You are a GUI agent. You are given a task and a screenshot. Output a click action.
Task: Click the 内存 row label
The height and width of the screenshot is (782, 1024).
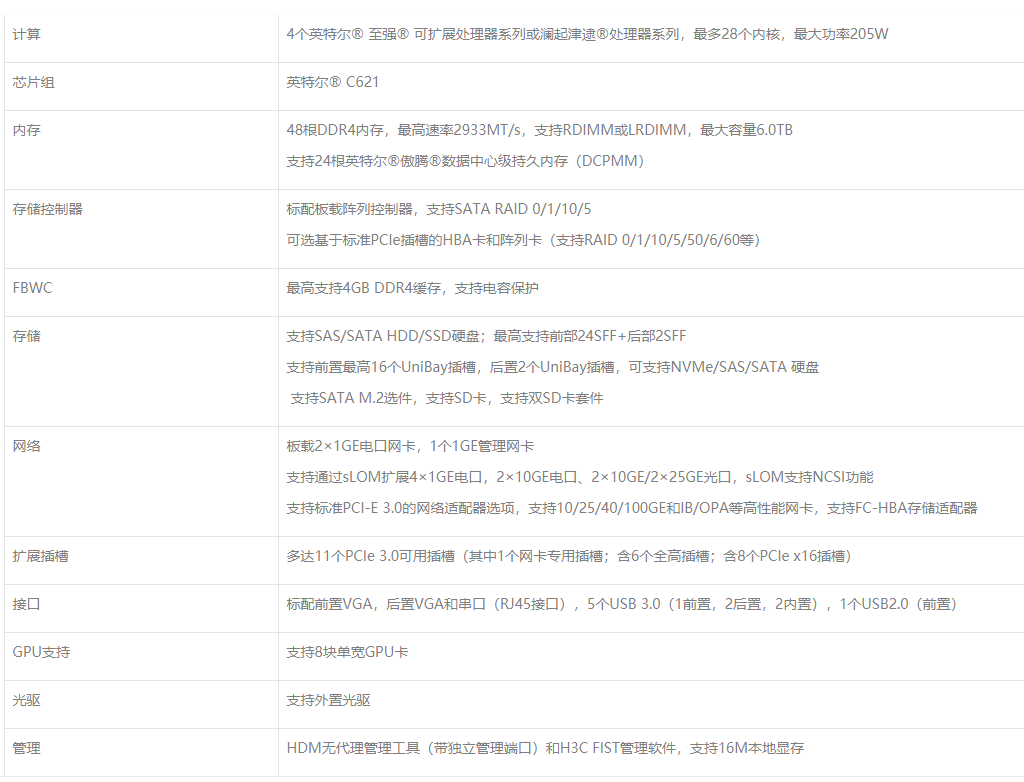coord(27,131)
